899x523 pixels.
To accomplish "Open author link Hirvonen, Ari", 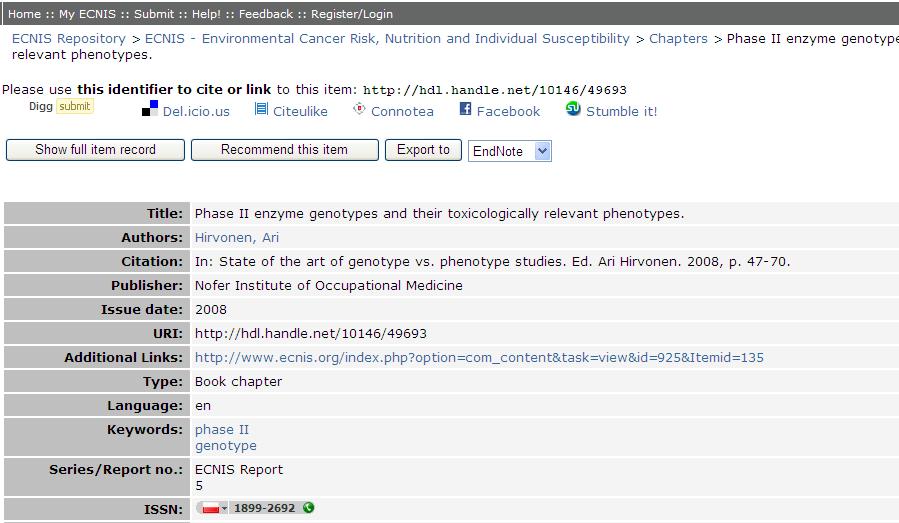I will point(237,237).
